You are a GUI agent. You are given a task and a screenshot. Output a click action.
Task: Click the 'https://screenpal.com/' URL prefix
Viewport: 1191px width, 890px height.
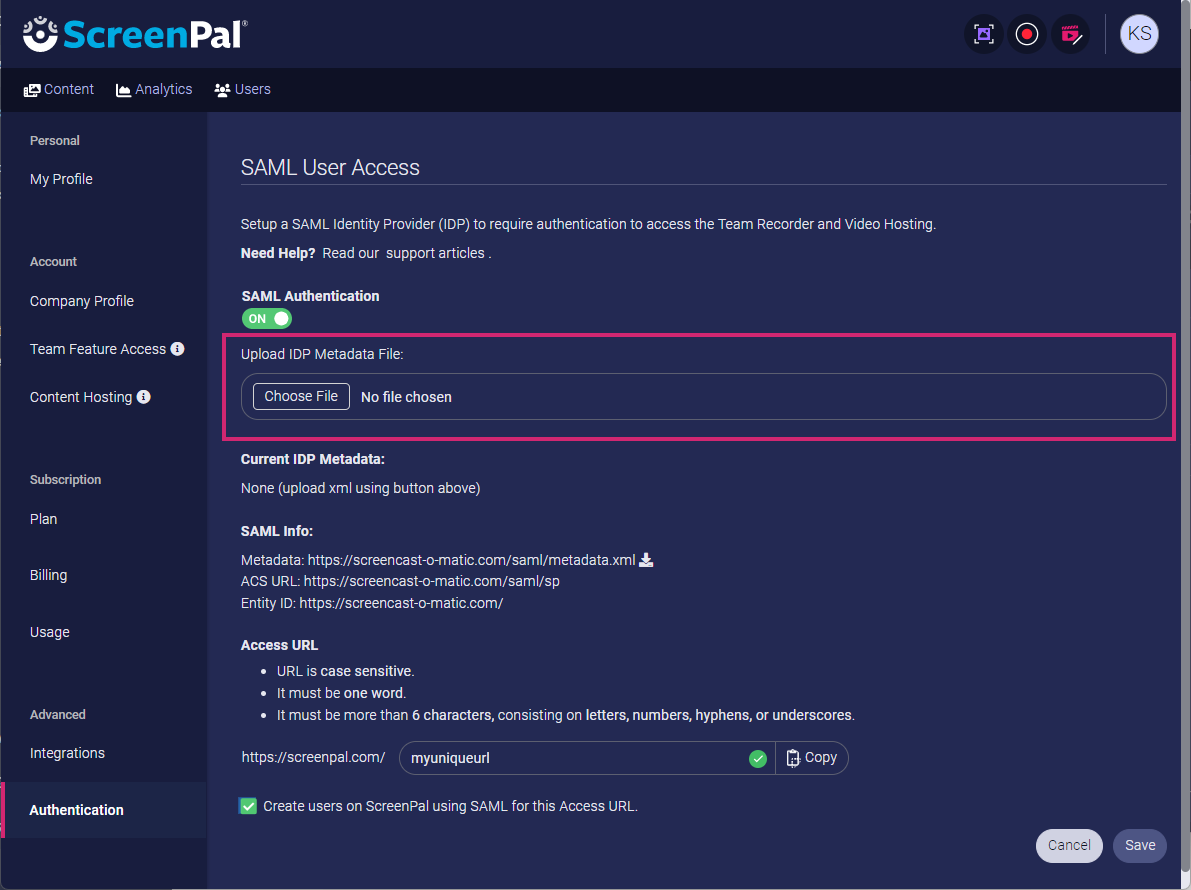[x=314, y=757]
